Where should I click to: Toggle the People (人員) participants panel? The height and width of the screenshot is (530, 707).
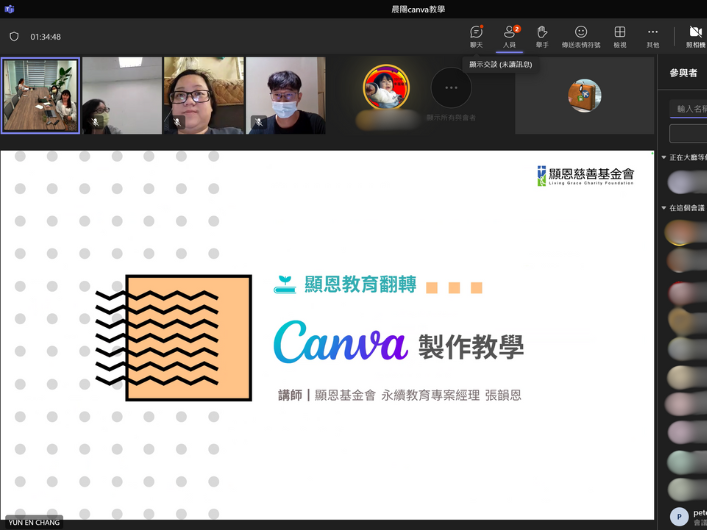[x=509, y=37]
